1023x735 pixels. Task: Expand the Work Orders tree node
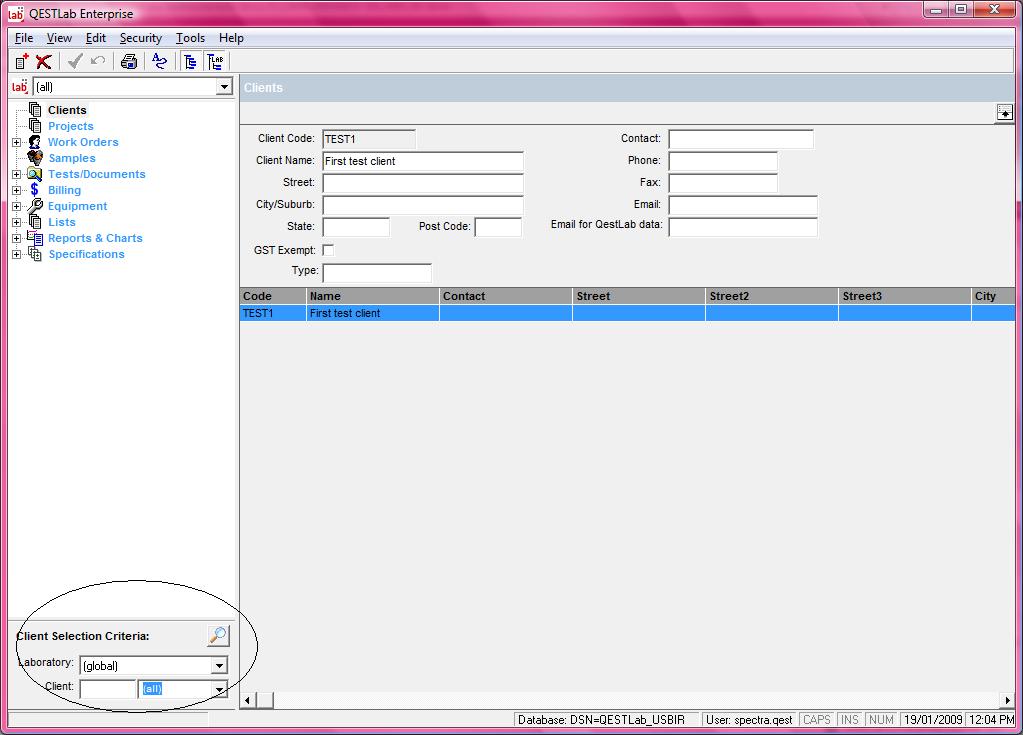16,142
